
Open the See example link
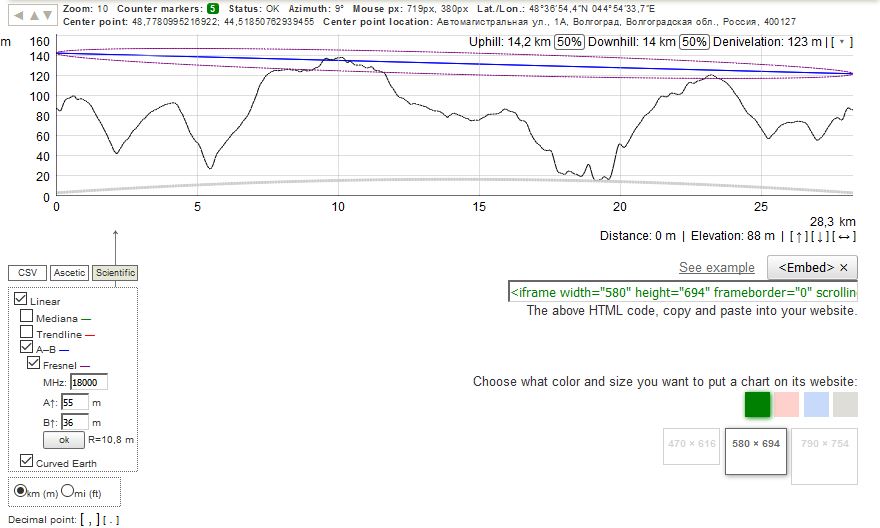point(716,267)
